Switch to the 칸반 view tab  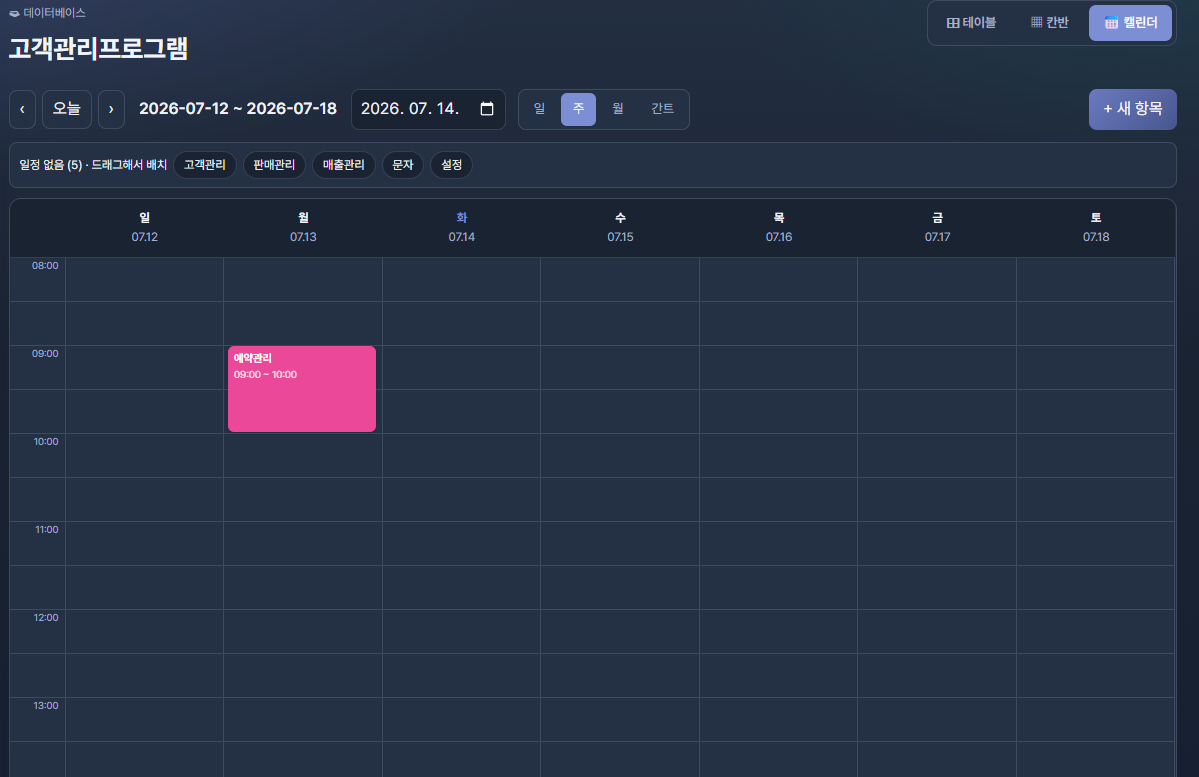click(x=1049, y=23)
